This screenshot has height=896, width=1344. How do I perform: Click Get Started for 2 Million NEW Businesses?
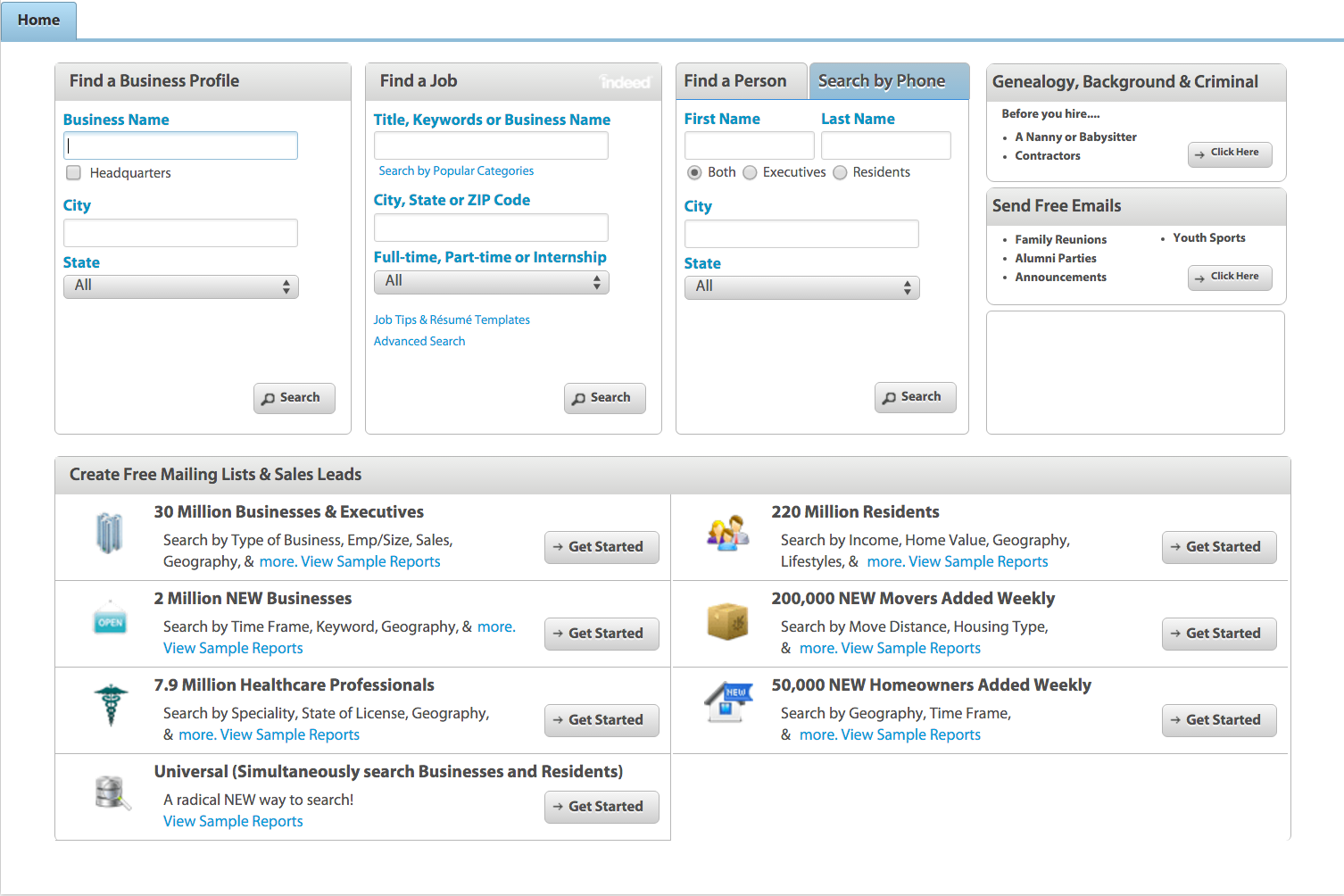[x=601, y=634]
